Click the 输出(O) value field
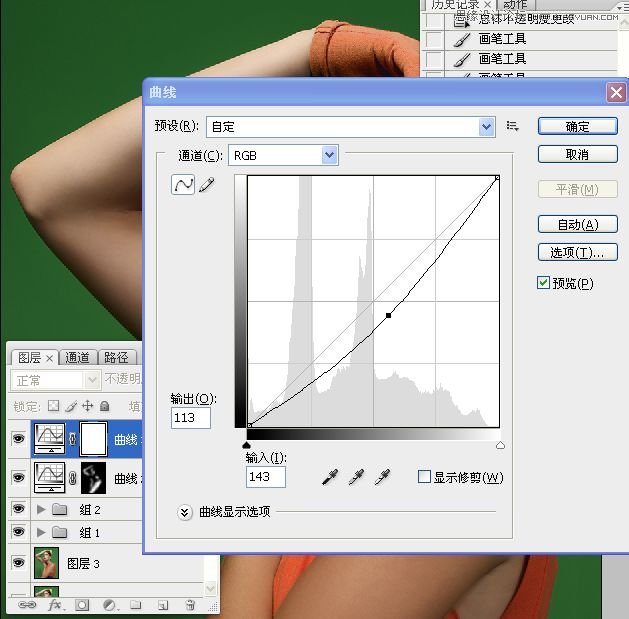Viewport: 629px width, 619px height. click(191, 418)
